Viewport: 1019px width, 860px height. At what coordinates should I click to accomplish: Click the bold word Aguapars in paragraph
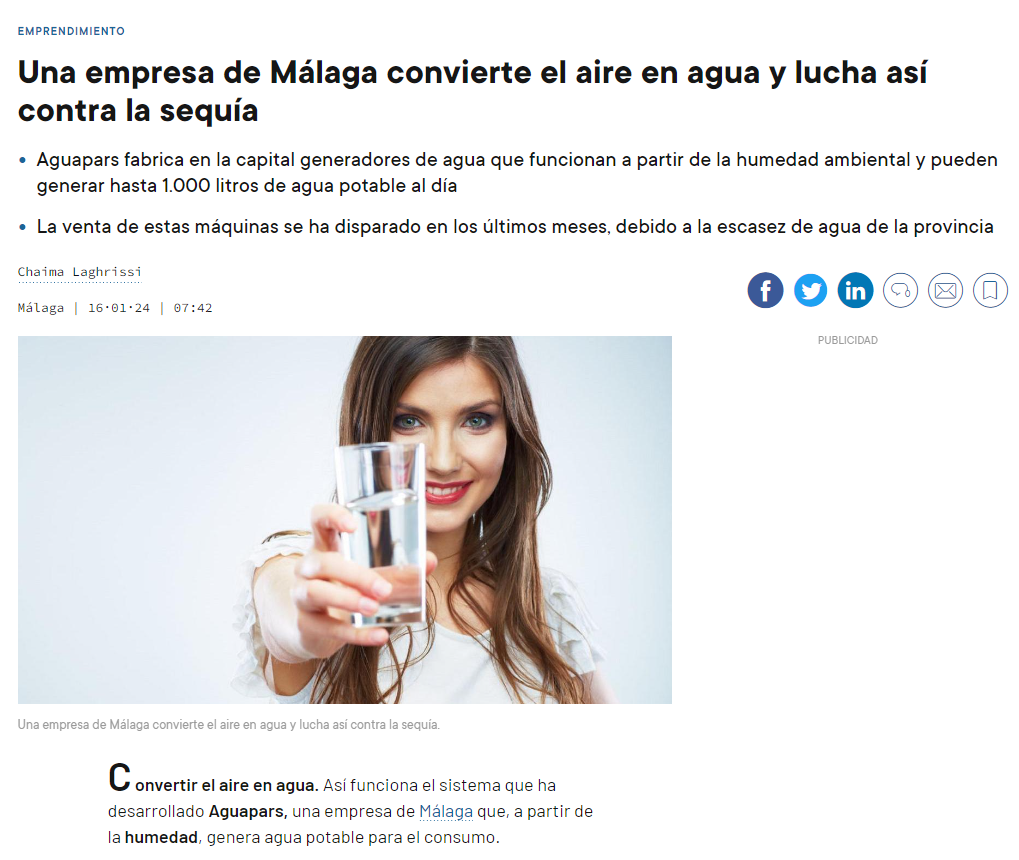point(248,811)
